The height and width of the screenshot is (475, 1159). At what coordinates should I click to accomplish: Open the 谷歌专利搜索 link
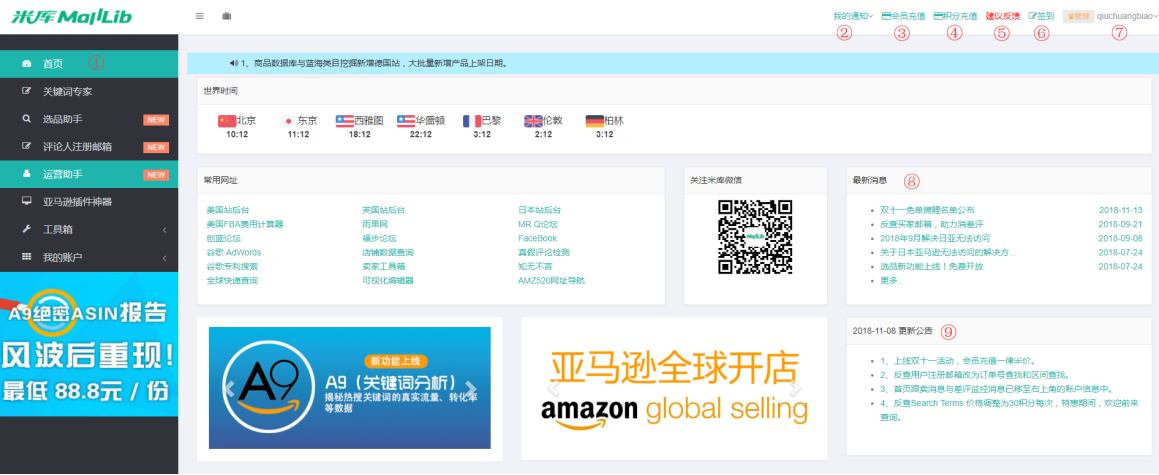click(232, 266)
